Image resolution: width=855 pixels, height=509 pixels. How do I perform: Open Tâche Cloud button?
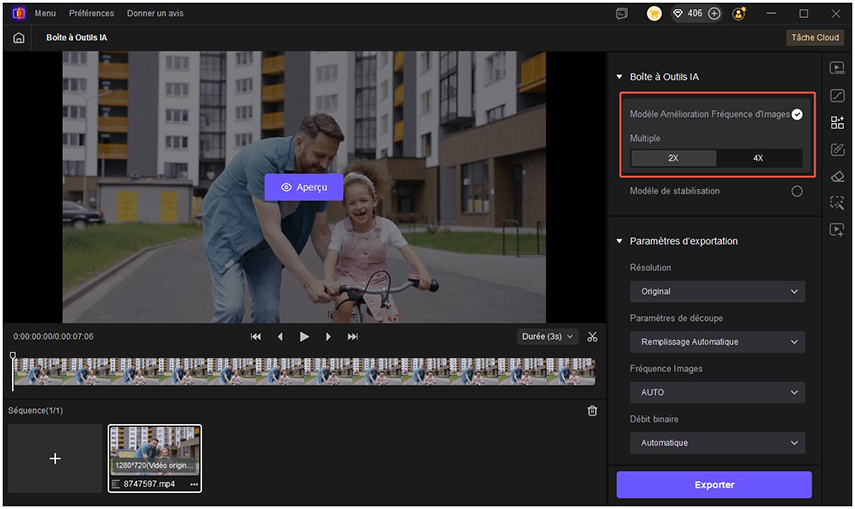click(815, 38)
